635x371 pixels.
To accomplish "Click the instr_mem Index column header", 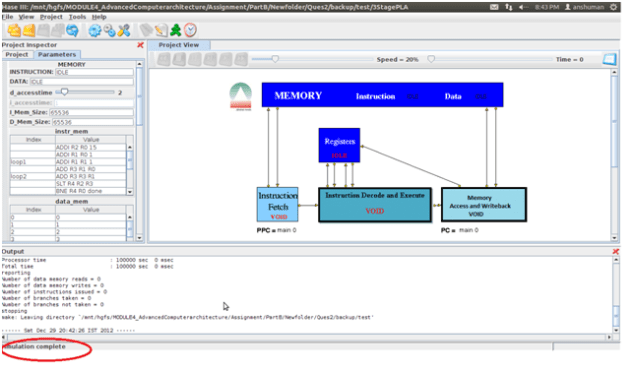I will pyautogui.click(x=33, y=140).
